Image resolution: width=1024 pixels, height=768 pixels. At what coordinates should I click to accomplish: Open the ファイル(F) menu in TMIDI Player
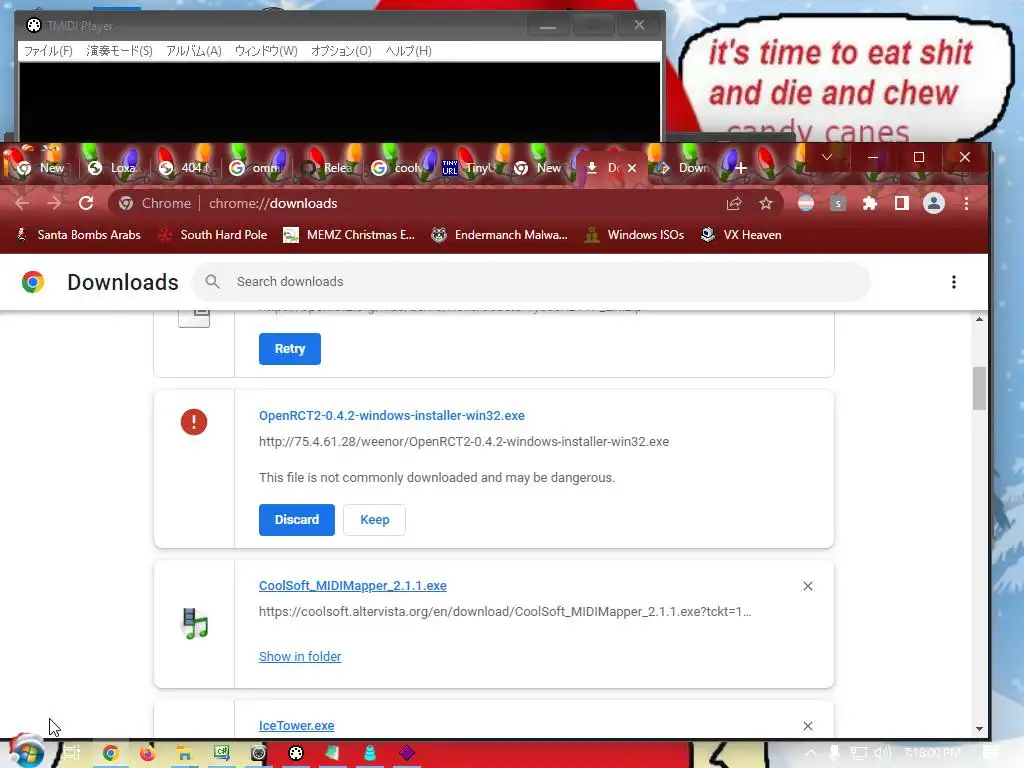(x=48, y=51)
